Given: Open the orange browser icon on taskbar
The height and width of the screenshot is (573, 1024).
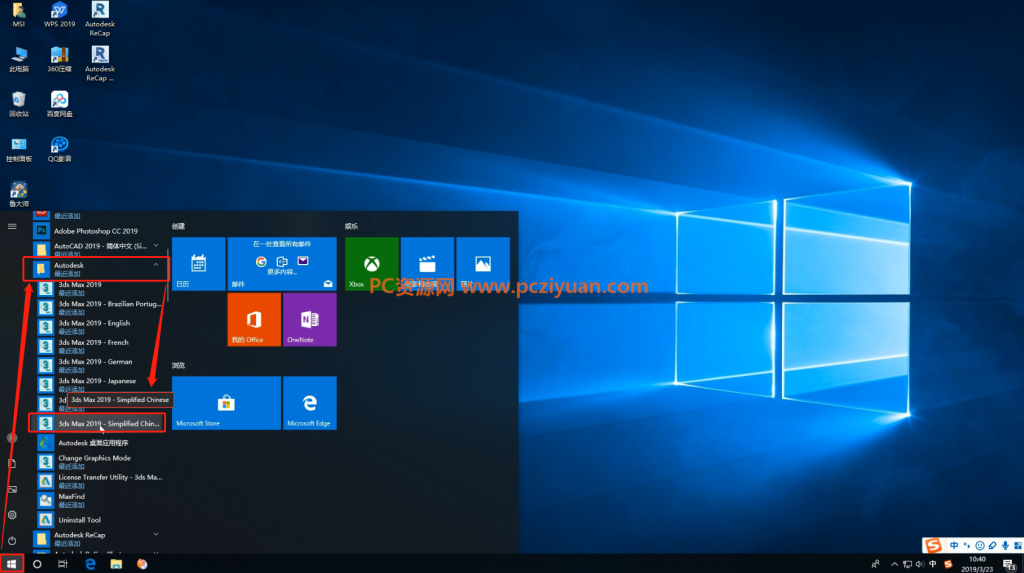Looking at the screenshot, I should tap(142, 564).
